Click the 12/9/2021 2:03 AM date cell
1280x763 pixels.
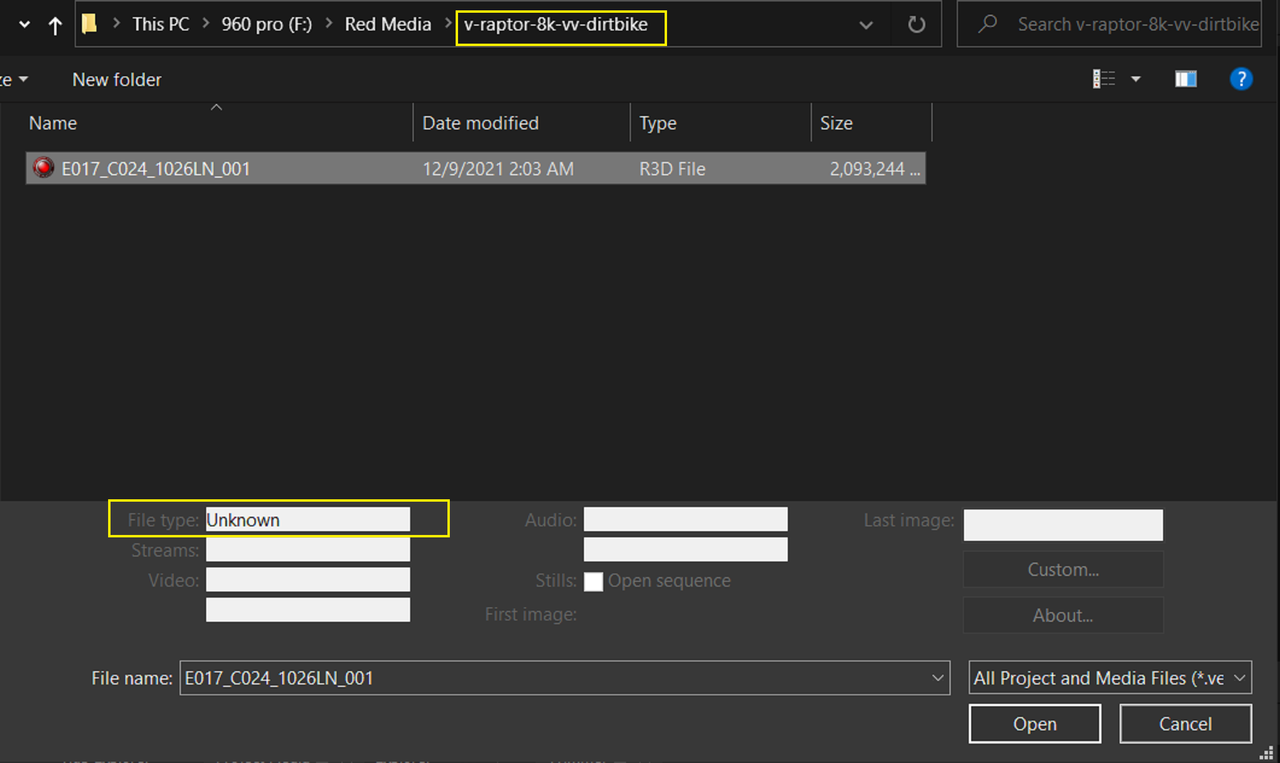pos(498,169)
